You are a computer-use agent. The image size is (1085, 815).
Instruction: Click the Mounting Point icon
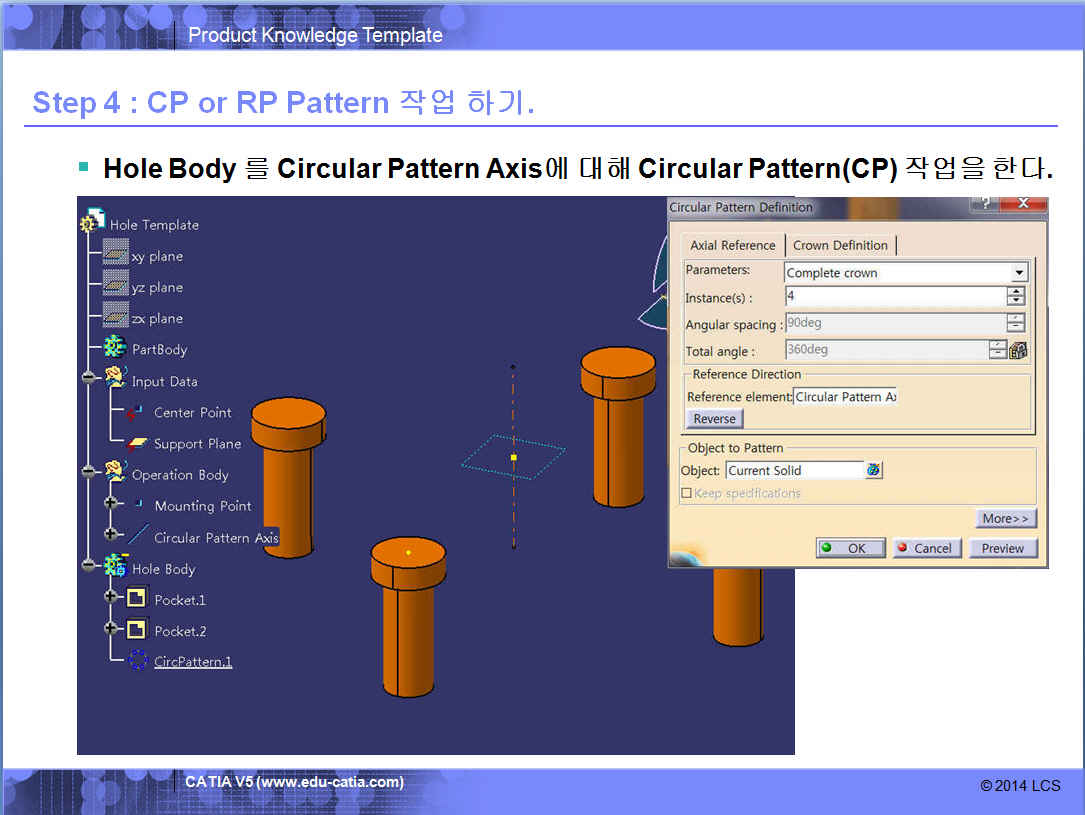pos(138,504)
